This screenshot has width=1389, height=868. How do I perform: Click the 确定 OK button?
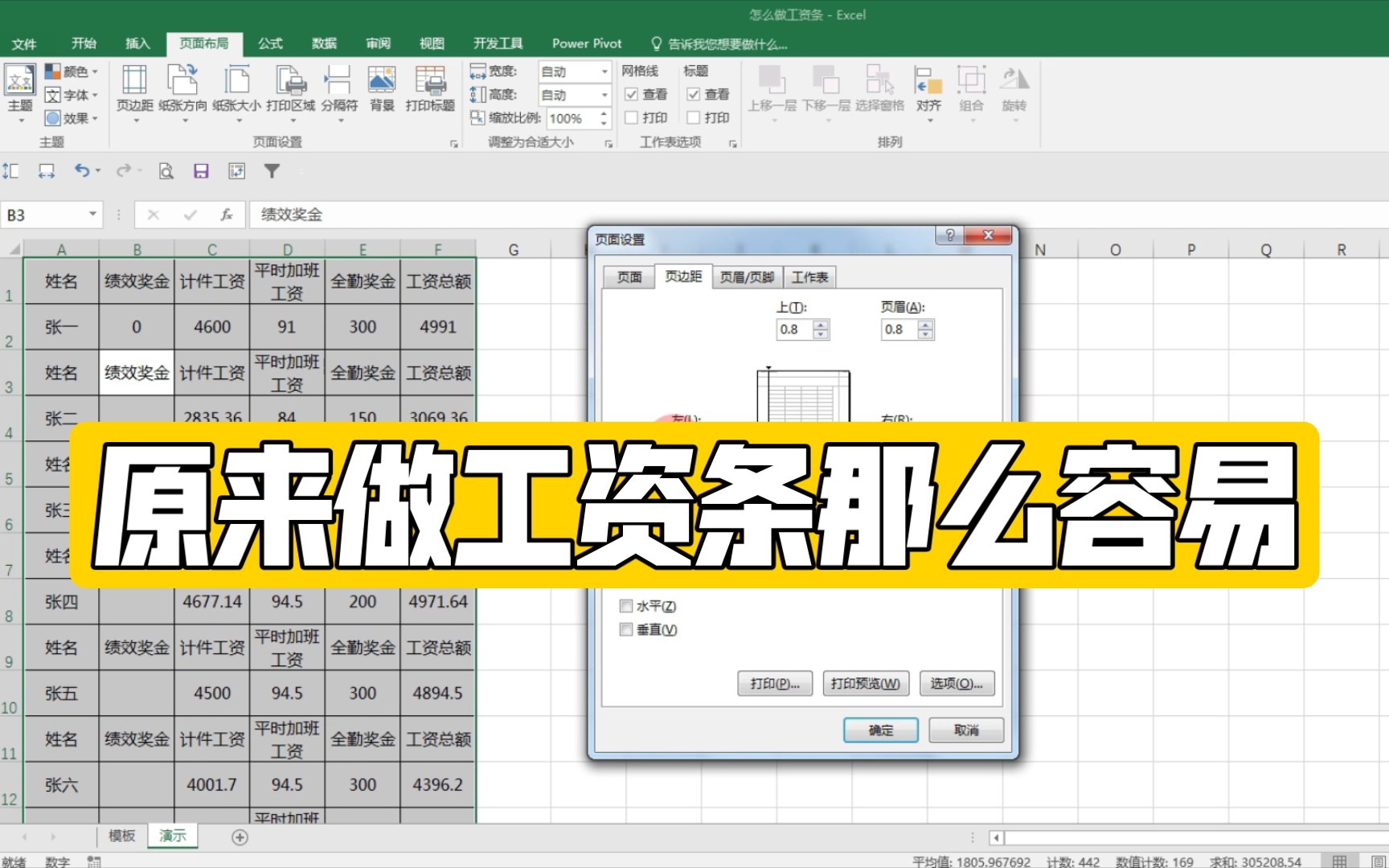[x=881, y=730]
